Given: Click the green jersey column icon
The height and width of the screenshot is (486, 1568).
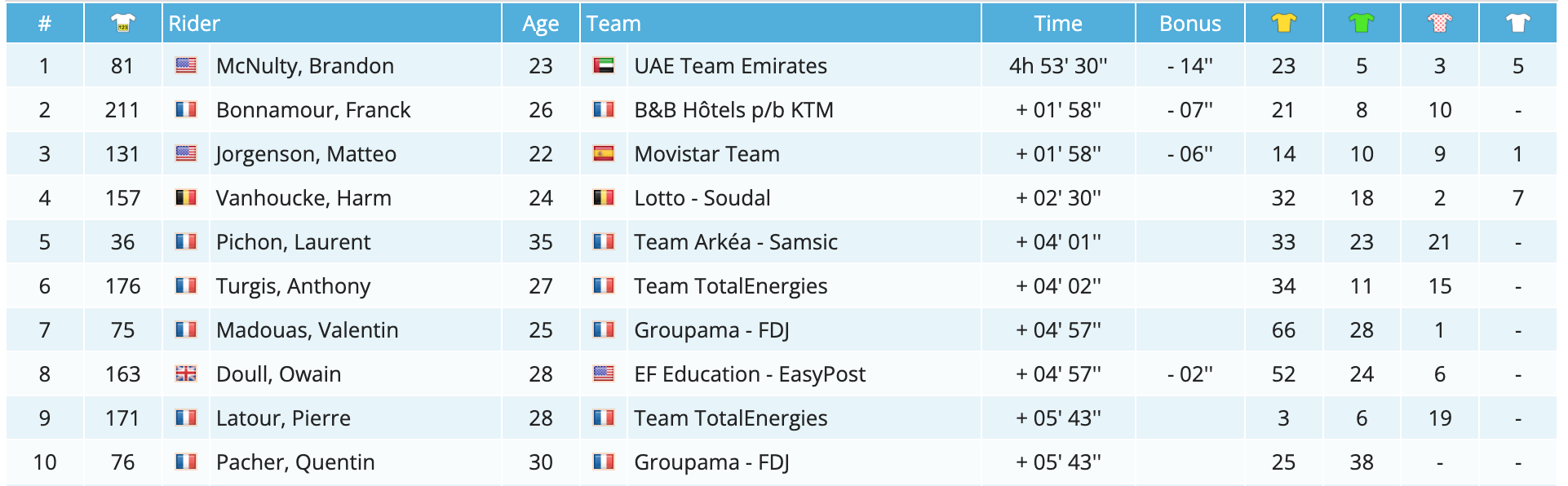Looking at the screenshot, I should [1362, 23].
